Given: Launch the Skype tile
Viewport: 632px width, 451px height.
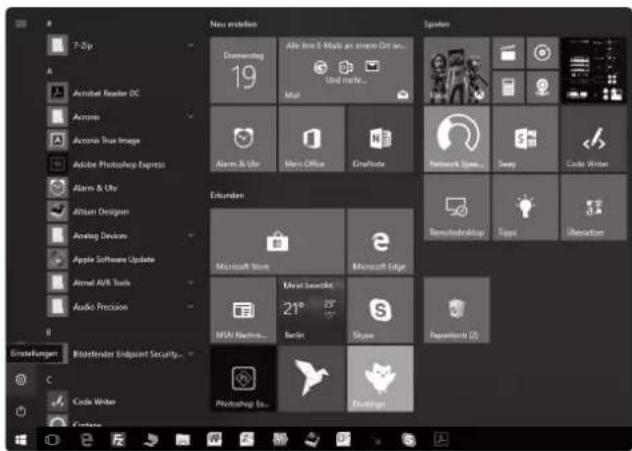Looking at the screenshot, I should (380, 310).
